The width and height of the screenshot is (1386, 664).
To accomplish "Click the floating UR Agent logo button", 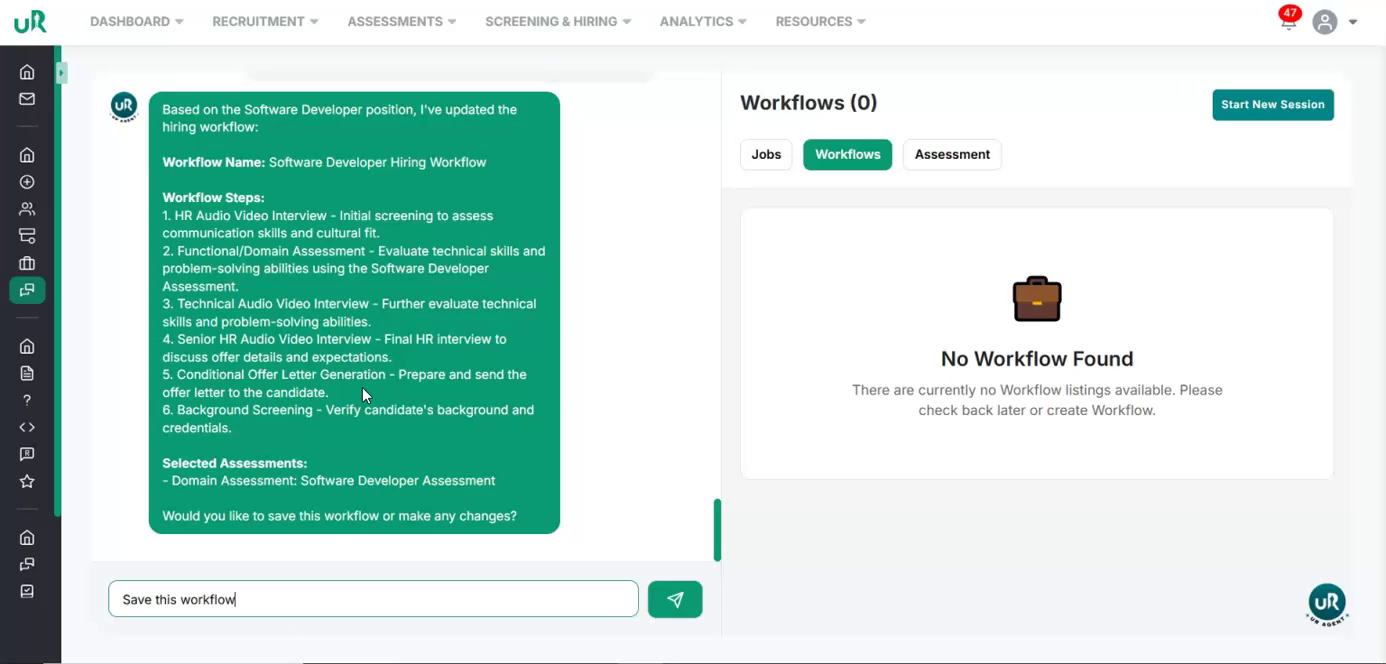I will [x=1327, y=603].
